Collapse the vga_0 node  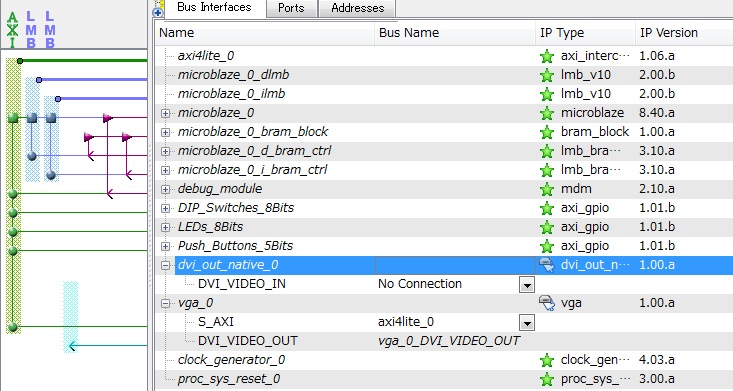pyautogui.click(x=165, y=303)
